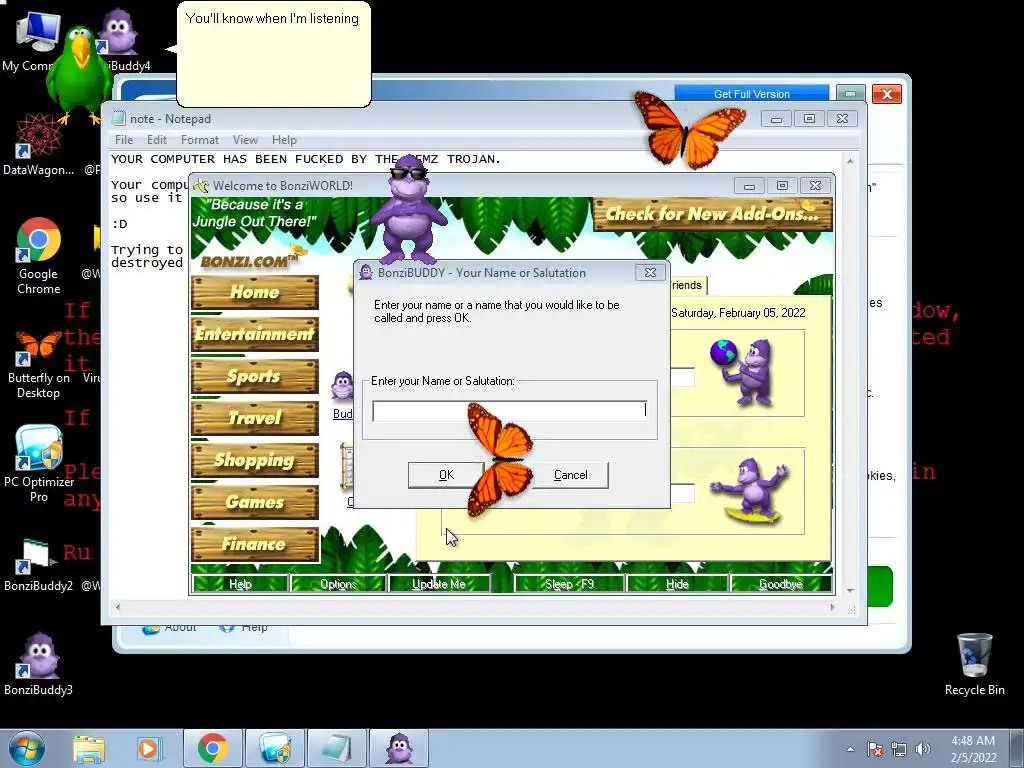Open the Home section in BonziWORLD
This screenshot has width=1024, height=768.
[255, 292]
